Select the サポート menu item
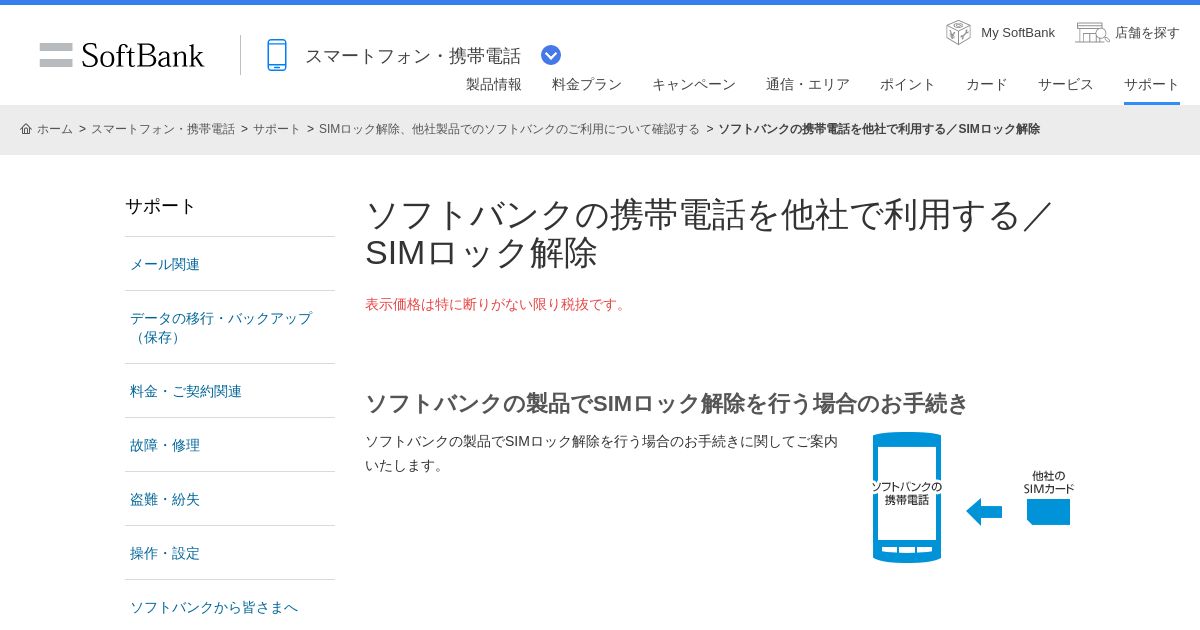The image size is (1200, 630). coord(1152,84)
